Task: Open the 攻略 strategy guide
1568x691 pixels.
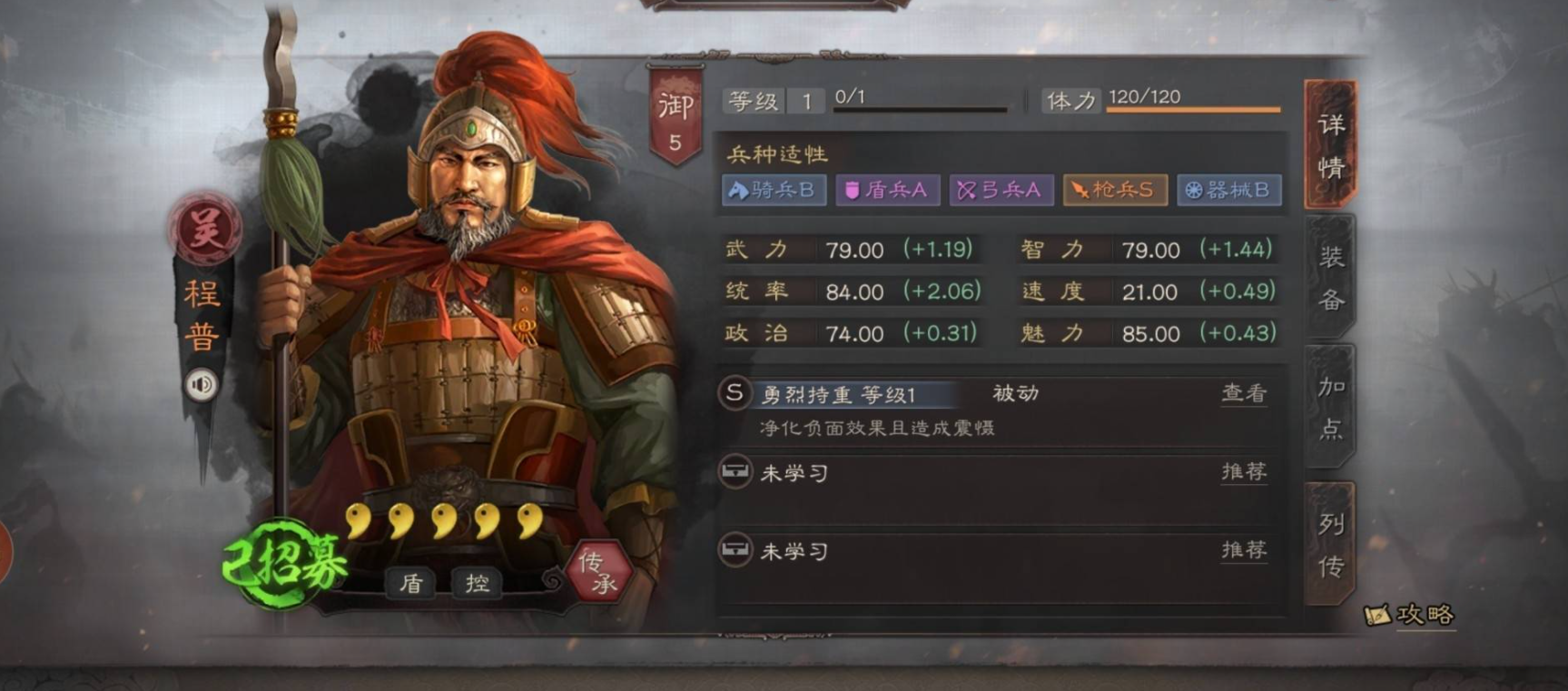Action: (1409, 615)
